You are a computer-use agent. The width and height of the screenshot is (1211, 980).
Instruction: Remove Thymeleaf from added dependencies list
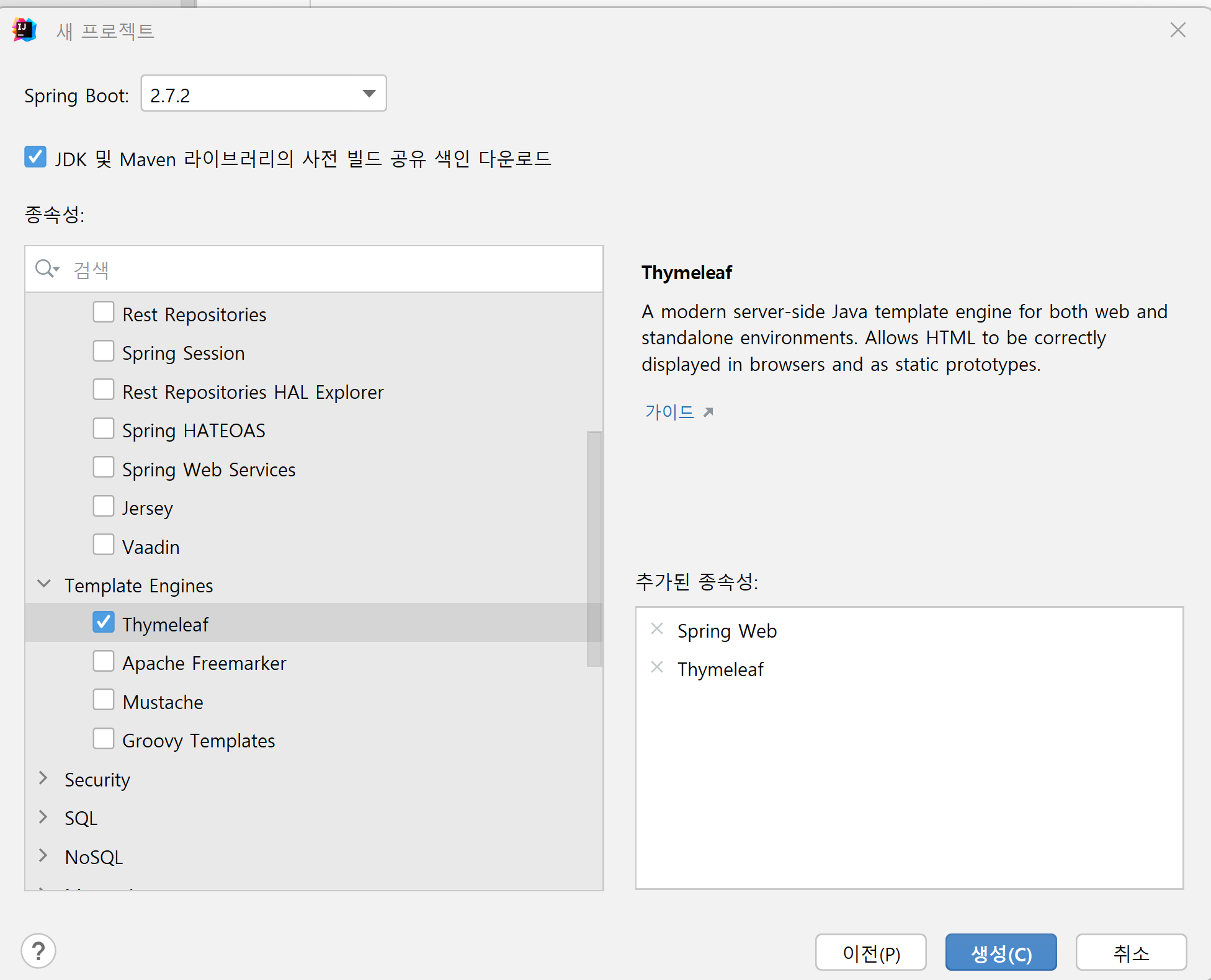click(x=657, y=667)
